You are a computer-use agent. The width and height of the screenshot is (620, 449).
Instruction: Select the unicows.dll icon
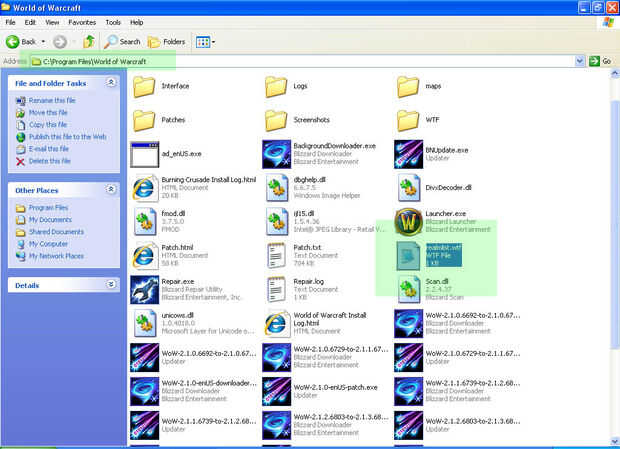[x=145, y=324]
